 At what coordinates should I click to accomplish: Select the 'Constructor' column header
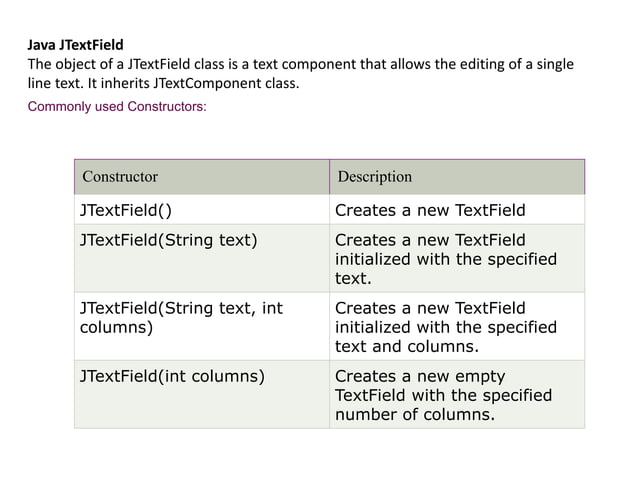pyautogui.click(x=120, y=177)
